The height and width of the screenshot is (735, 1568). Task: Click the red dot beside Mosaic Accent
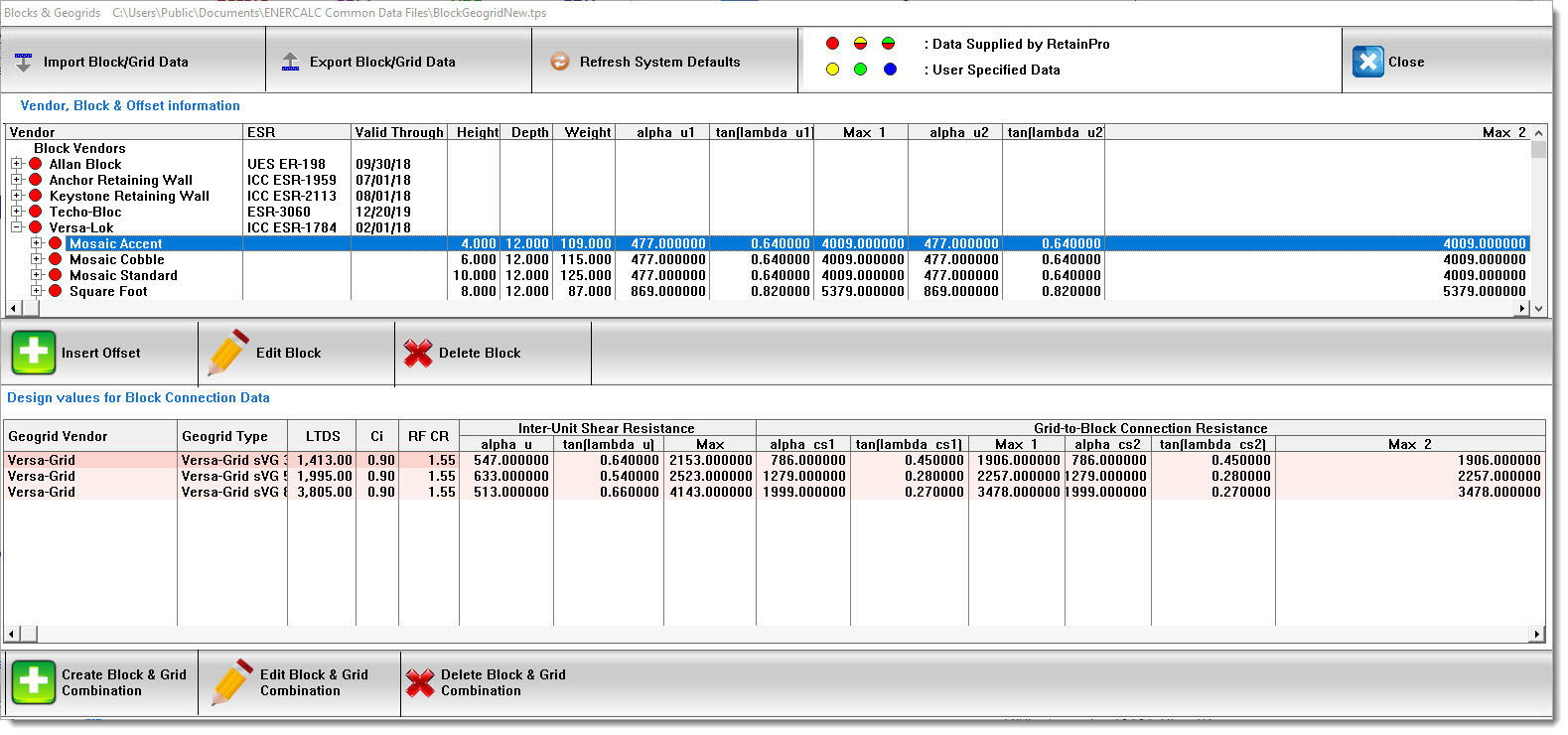tap(56, 243)
